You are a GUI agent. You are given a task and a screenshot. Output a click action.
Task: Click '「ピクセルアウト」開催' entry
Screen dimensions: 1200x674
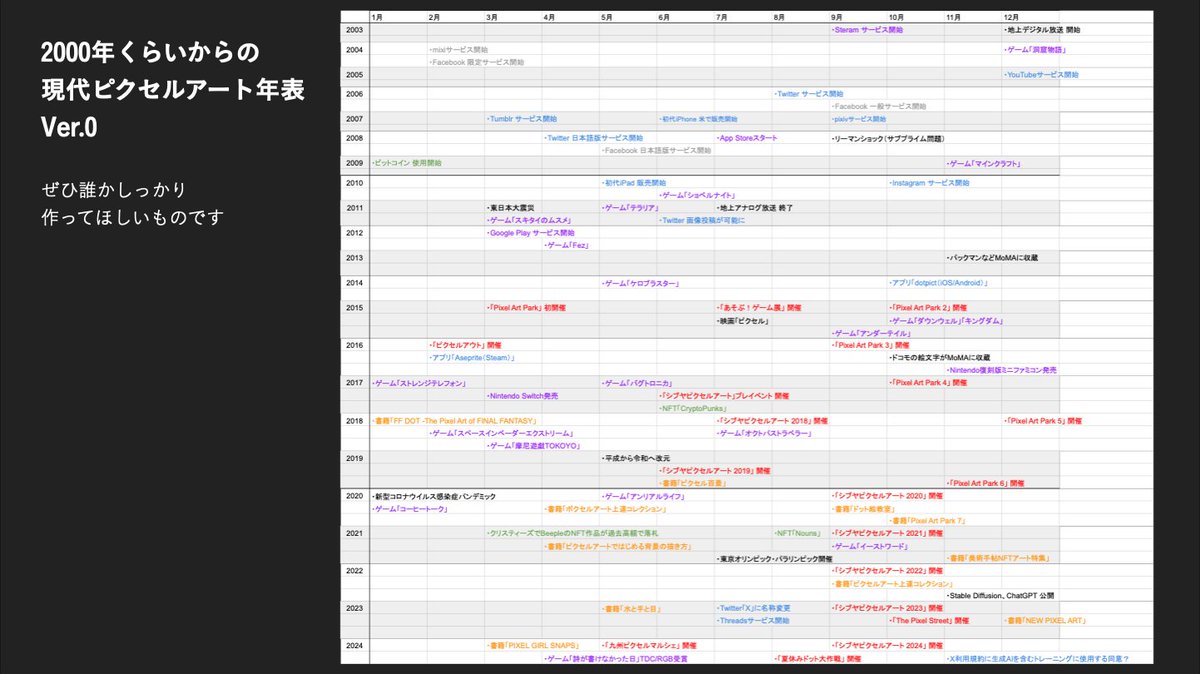pyautogui.click(x=464, y=345)
